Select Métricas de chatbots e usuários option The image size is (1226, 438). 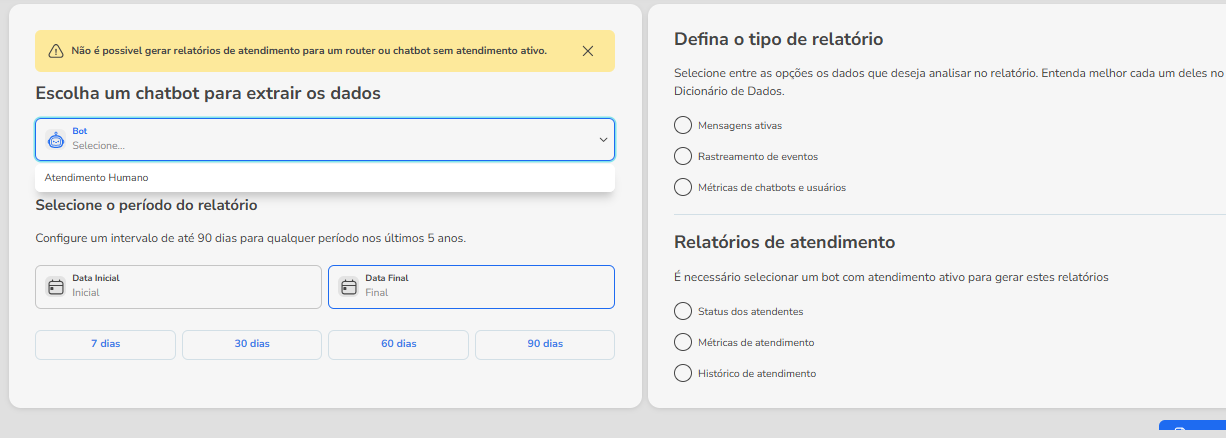(x=683, y=187)
